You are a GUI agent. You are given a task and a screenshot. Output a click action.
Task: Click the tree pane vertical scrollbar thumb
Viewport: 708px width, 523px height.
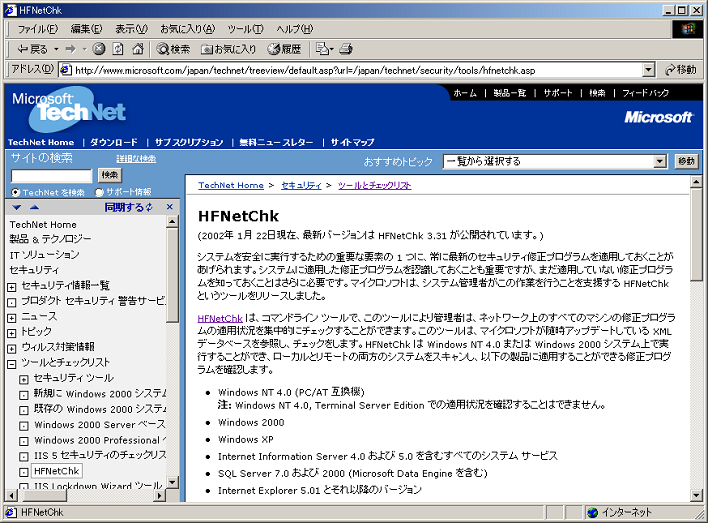click(x=172, y=275)
